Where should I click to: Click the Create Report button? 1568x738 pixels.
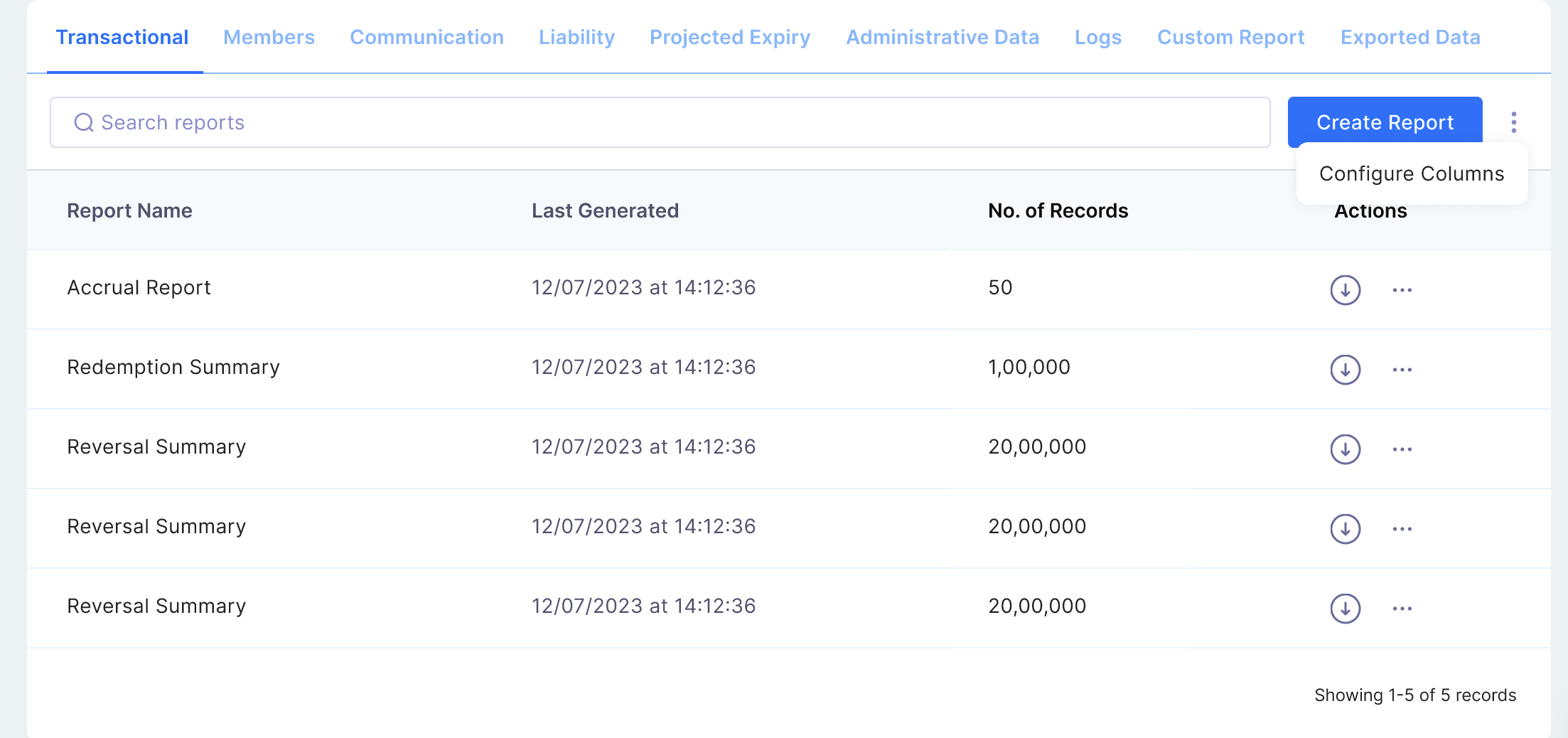(1385, 122)
